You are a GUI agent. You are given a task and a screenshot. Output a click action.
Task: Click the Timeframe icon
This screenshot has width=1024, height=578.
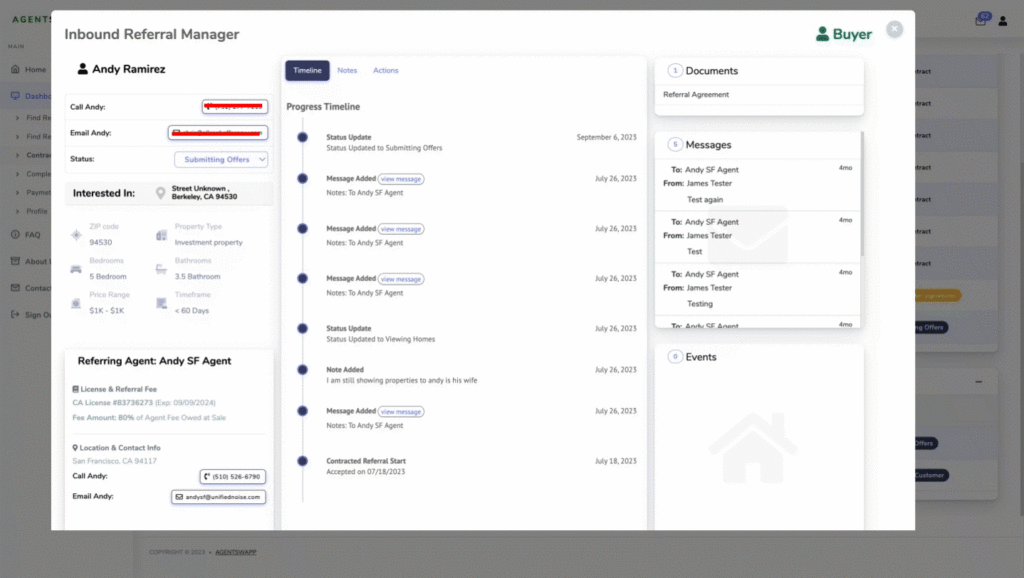[x=161, y=303]
